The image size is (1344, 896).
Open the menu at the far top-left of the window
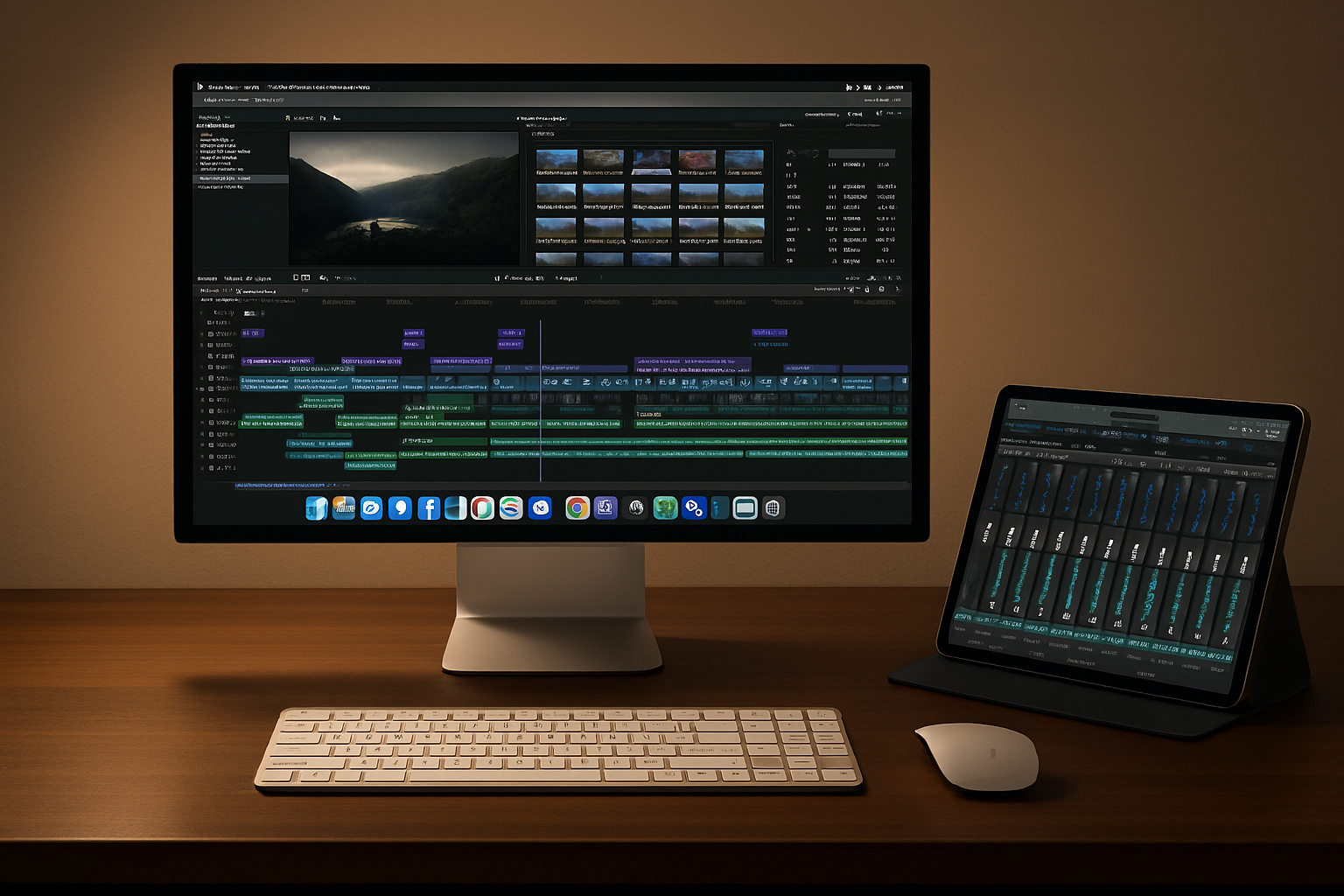pos(202,87)
